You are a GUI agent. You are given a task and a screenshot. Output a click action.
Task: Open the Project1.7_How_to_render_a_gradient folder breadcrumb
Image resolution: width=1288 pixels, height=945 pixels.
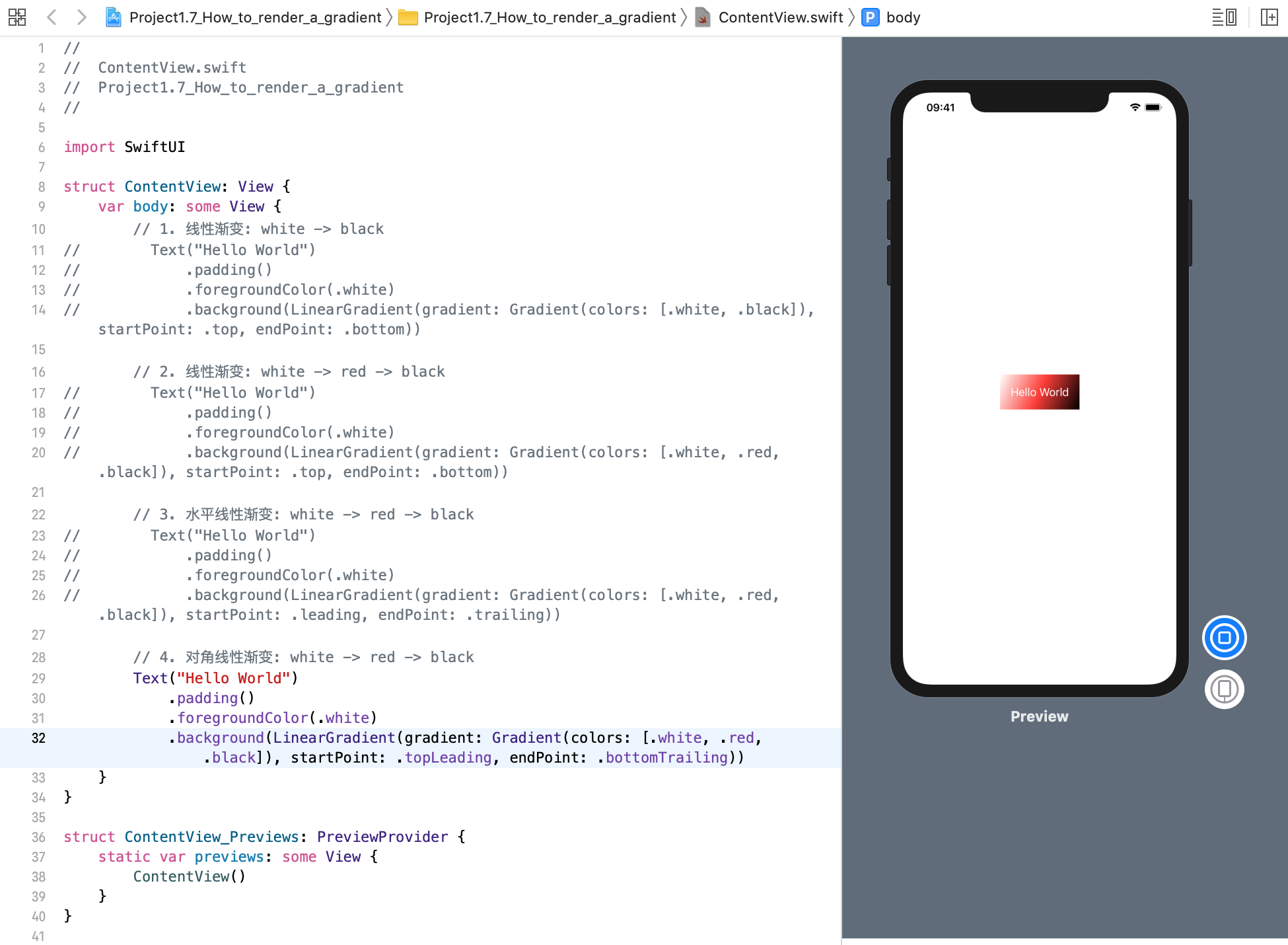pyautogui.click(x=550, y=17)
